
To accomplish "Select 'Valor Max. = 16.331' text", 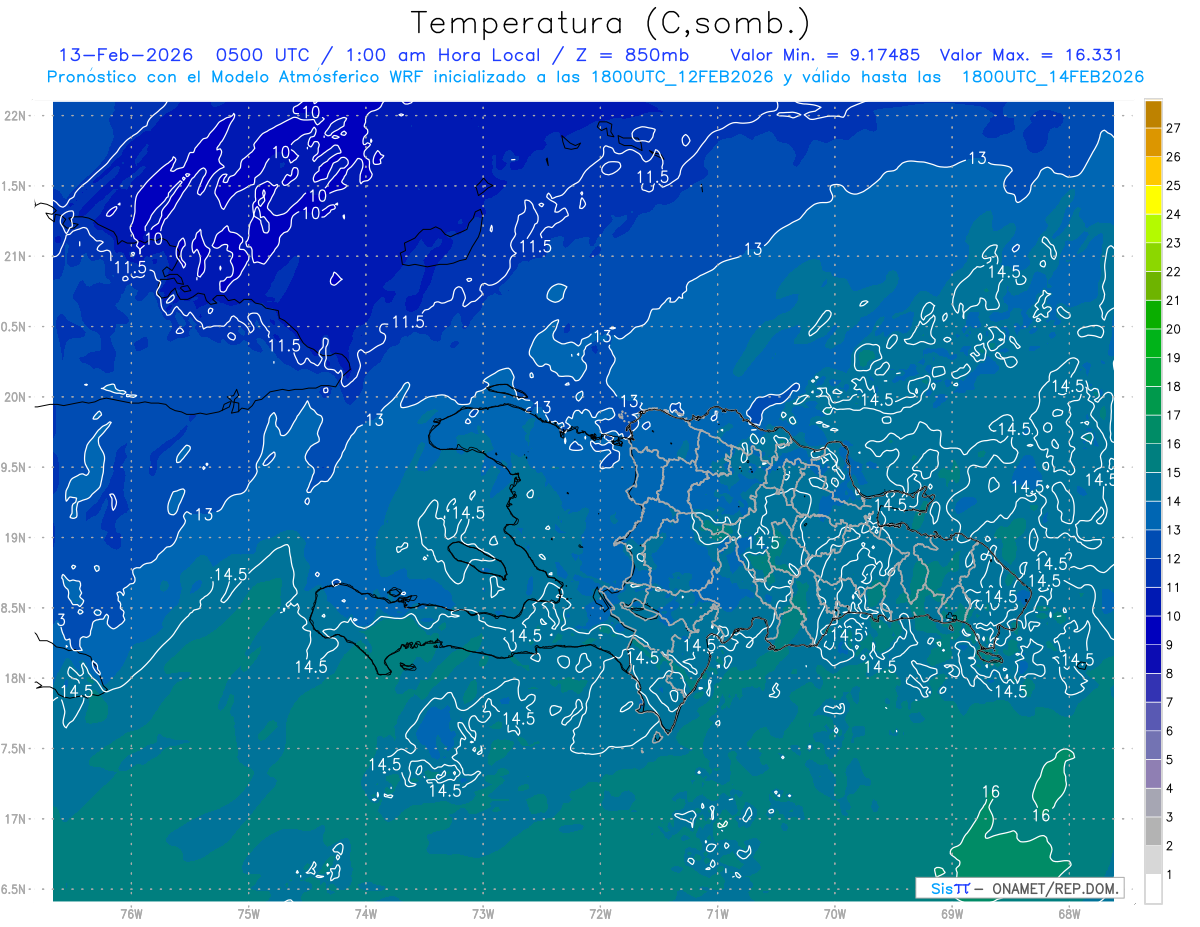I will click(1031, 55).
